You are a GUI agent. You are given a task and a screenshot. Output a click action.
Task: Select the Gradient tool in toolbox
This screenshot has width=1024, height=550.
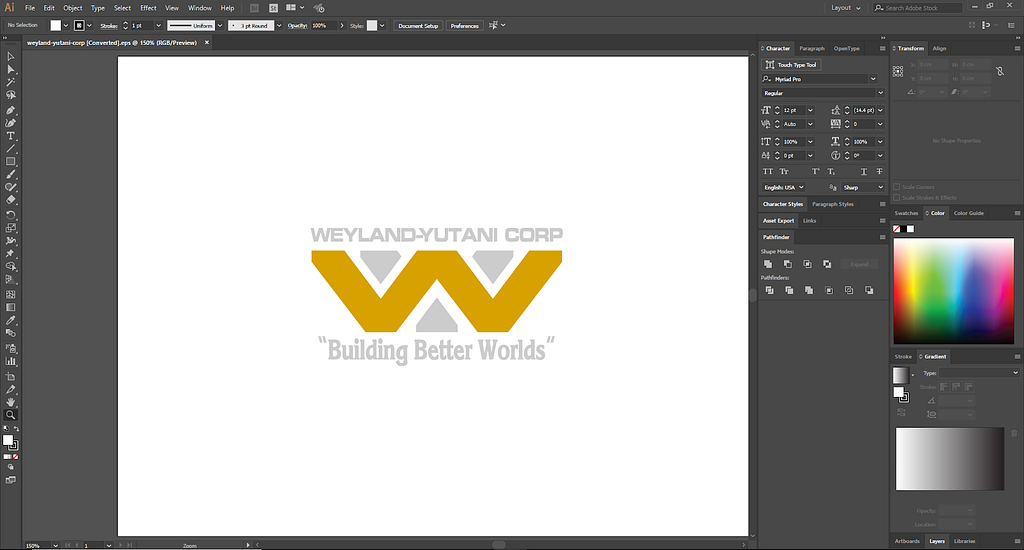point(10,308)
